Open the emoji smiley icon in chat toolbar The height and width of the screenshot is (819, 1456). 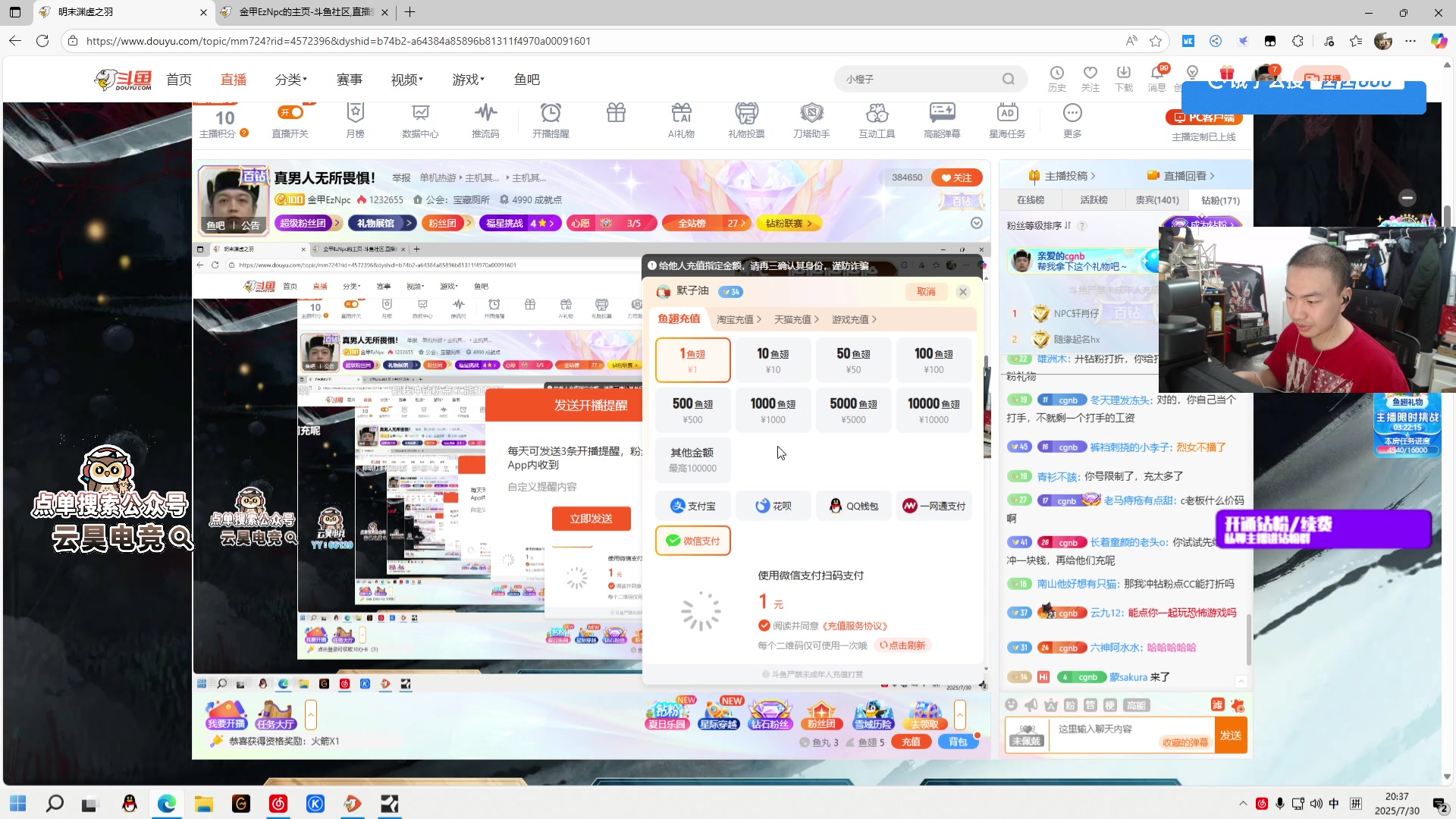click(x=1011, y=705)
